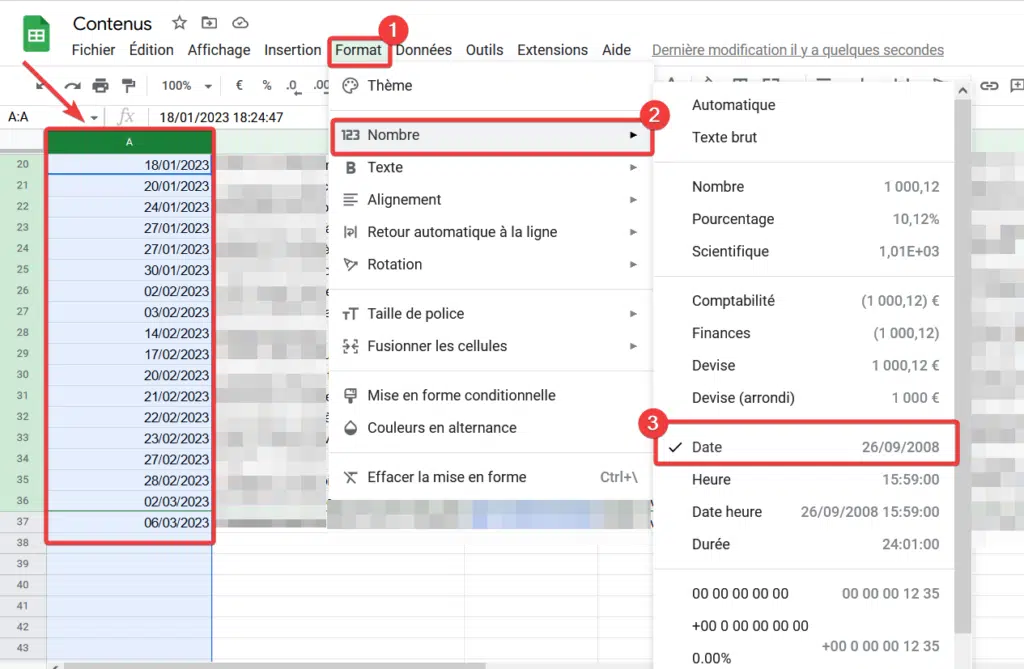Open the cloud save status icon
The image size is (1024, 669).
point(239,23)
